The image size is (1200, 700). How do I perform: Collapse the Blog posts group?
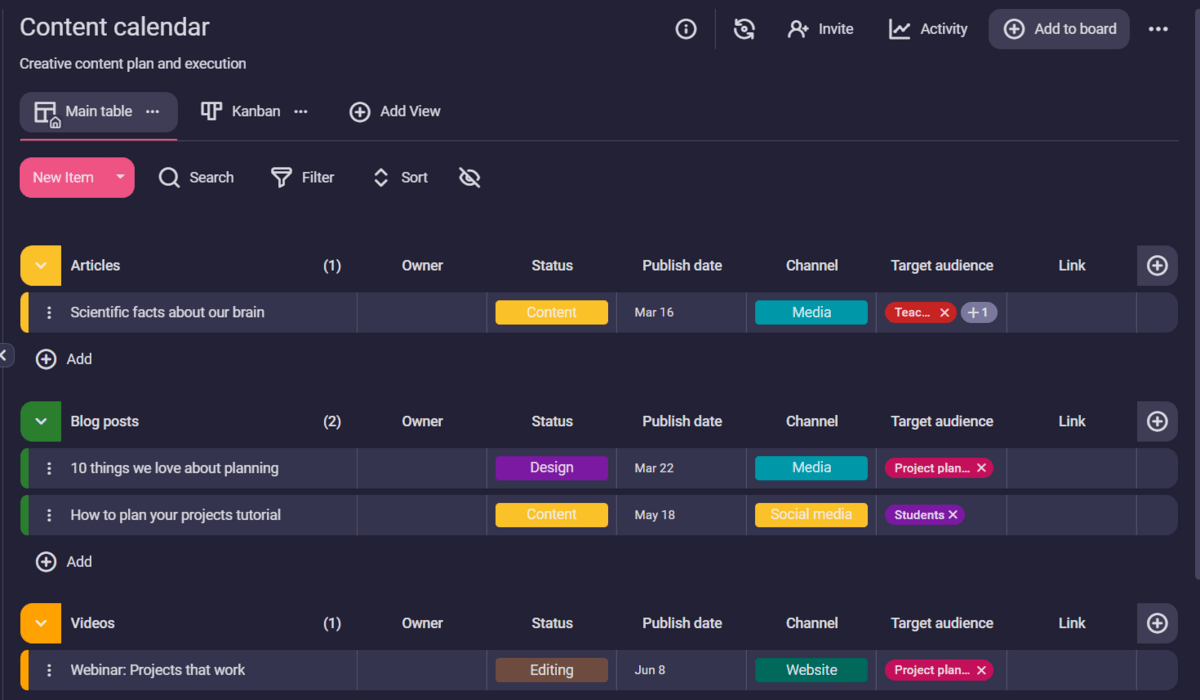41,422
